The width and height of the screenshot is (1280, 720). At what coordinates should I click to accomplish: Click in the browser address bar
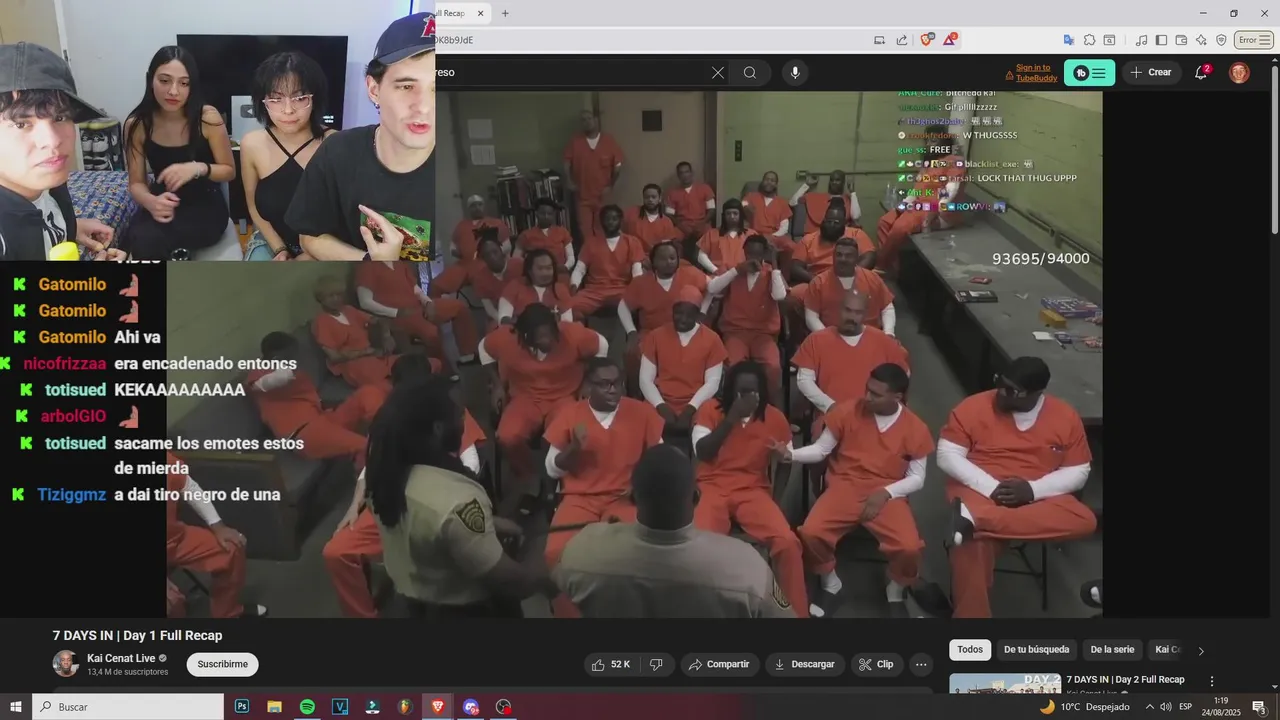pos(650,40)
